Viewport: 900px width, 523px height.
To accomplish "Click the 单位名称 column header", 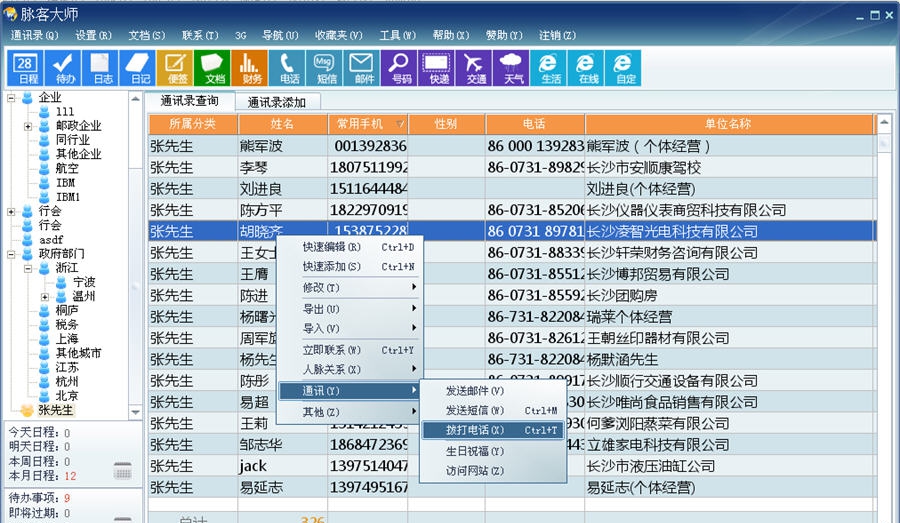I will pyautogui.click(x=729, y=124).
